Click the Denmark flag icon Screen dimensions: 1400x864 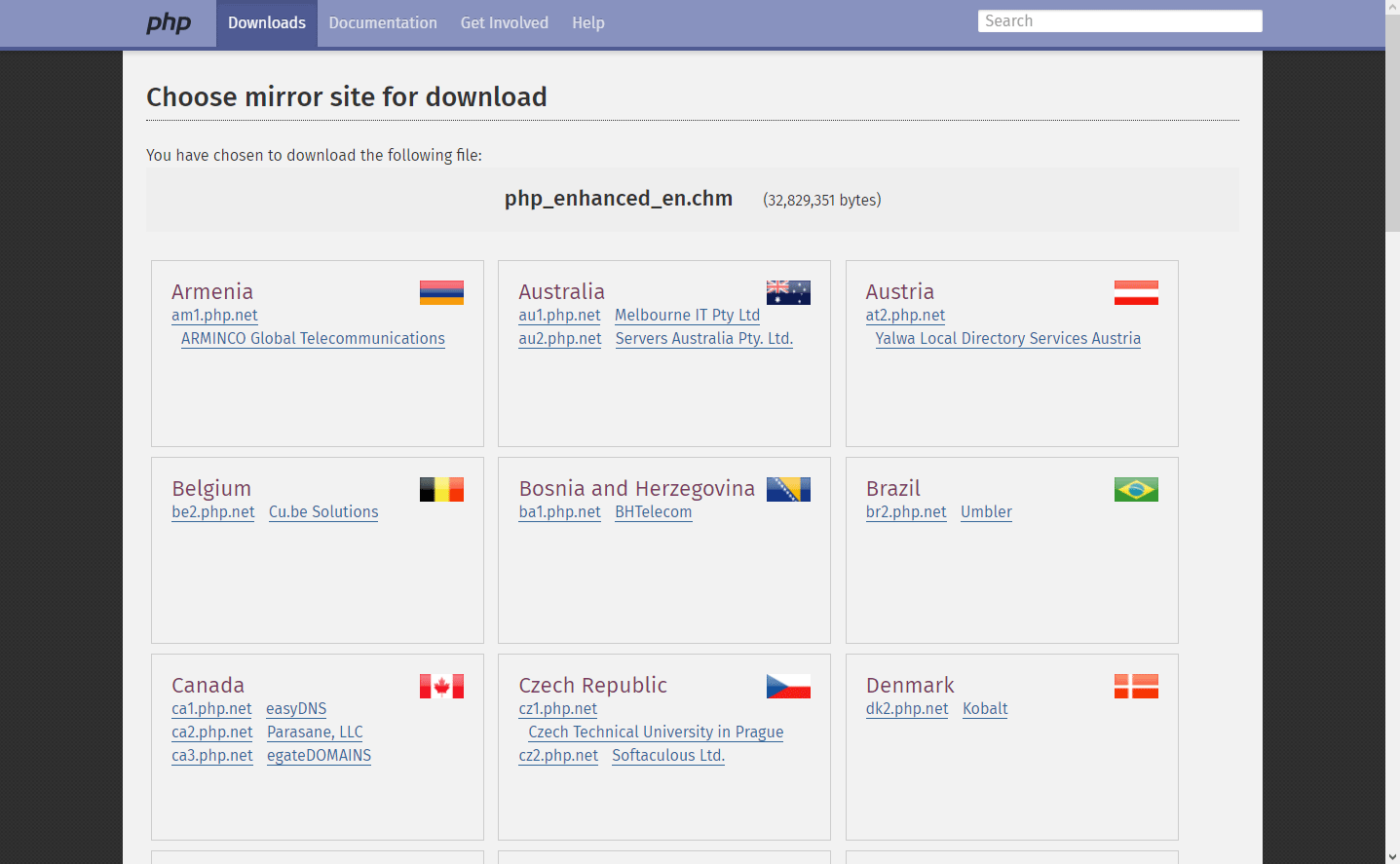pos(1136,686)
